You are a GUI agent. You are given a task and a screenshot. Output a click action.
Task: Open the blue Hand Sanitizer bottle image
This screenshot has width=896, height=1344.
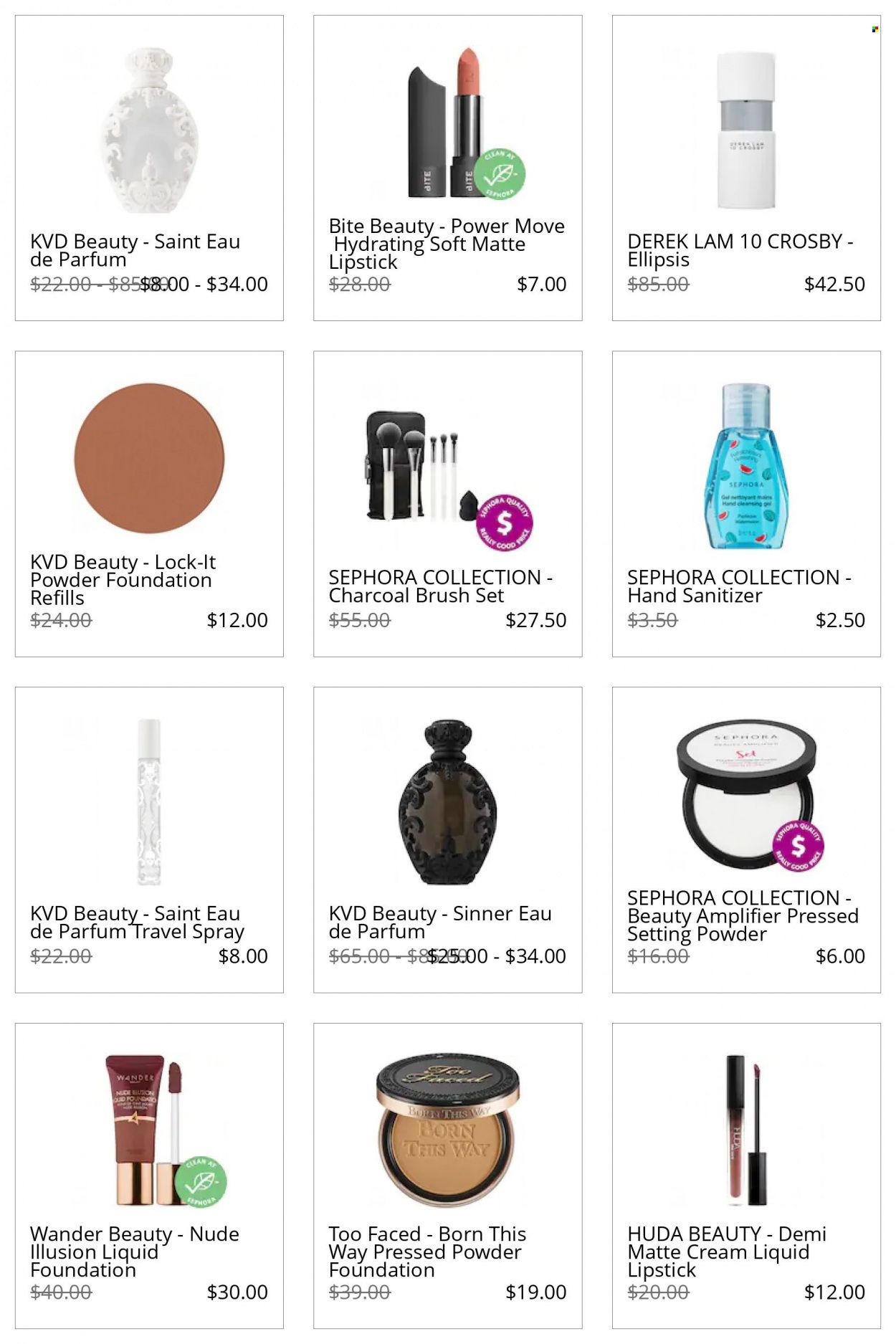[x=746, y=466]
